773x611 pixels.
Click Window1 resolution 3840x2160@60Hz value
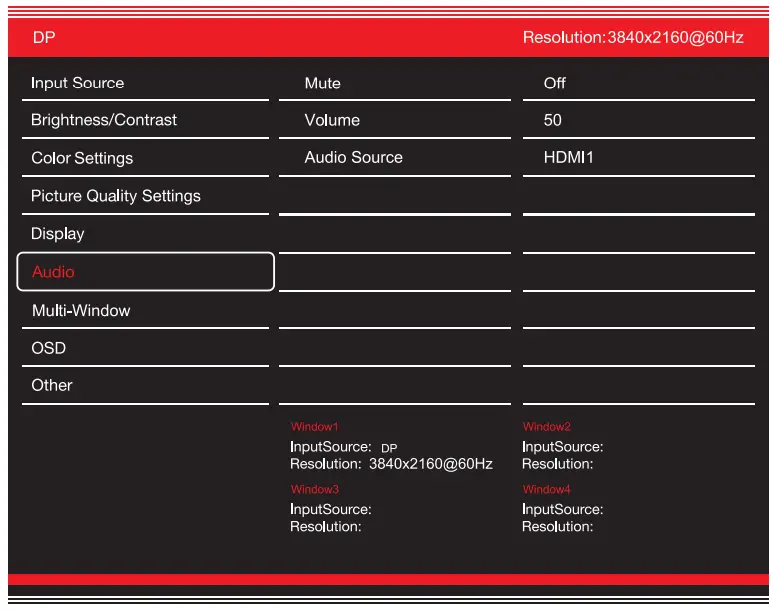click(431, 464)
